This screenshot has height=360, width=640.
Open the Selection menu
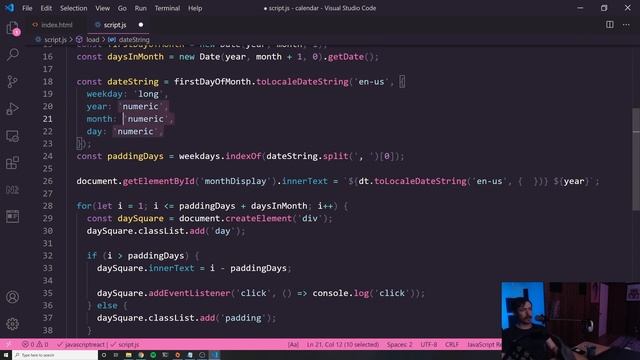(73, 8)
